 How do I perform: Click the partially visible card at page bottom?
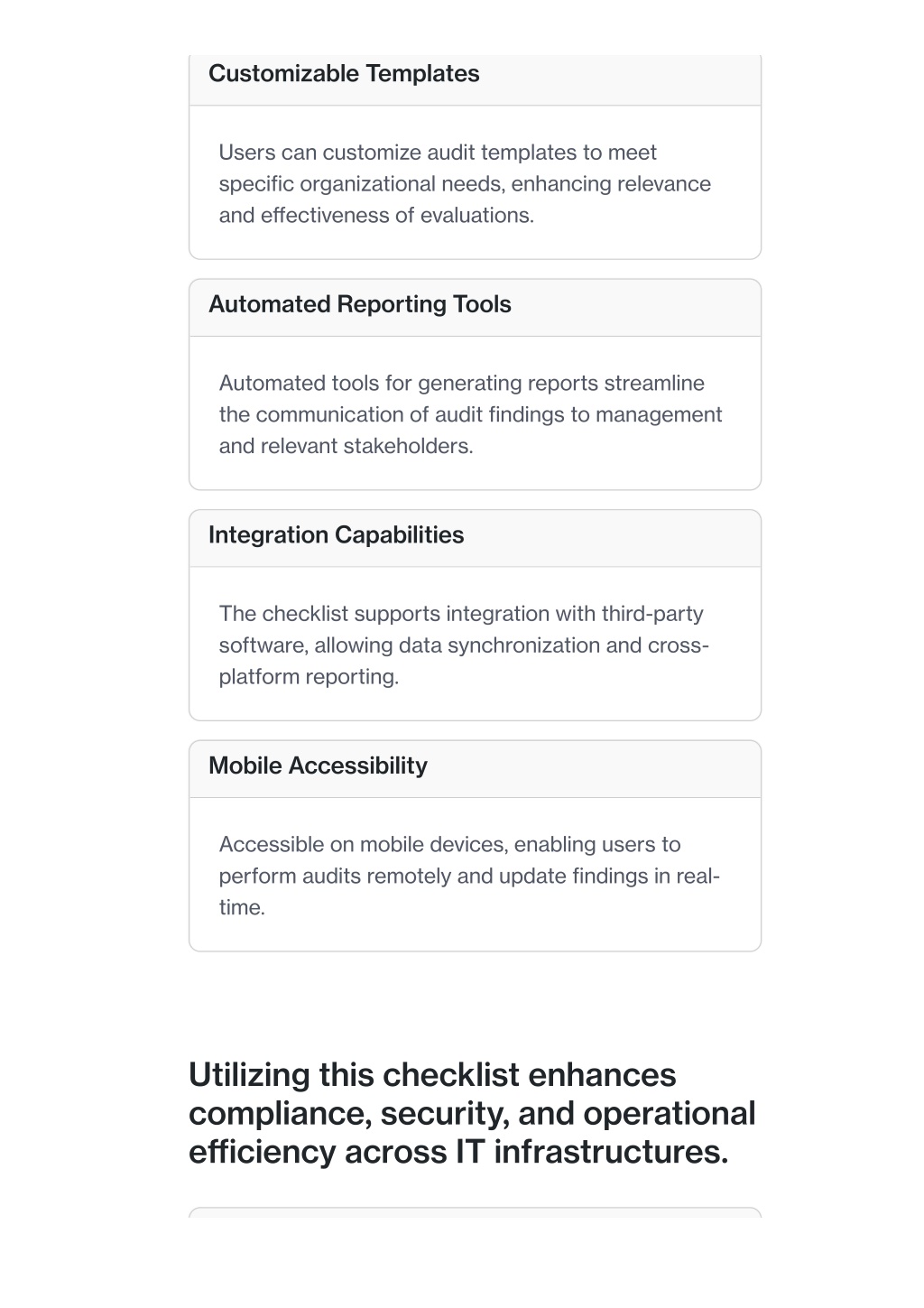(475, 1212)
